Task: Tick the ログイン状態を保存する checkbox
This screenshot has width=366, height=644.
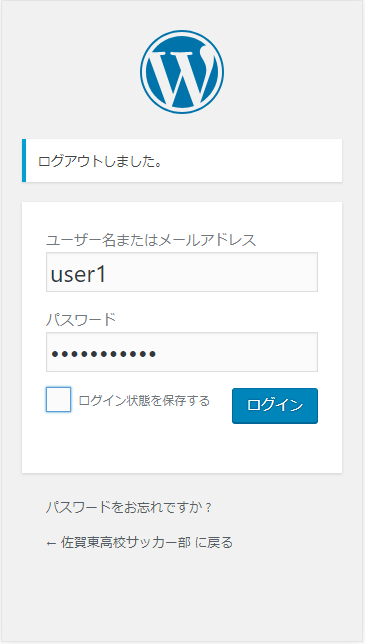Action: tap(58, 399)
